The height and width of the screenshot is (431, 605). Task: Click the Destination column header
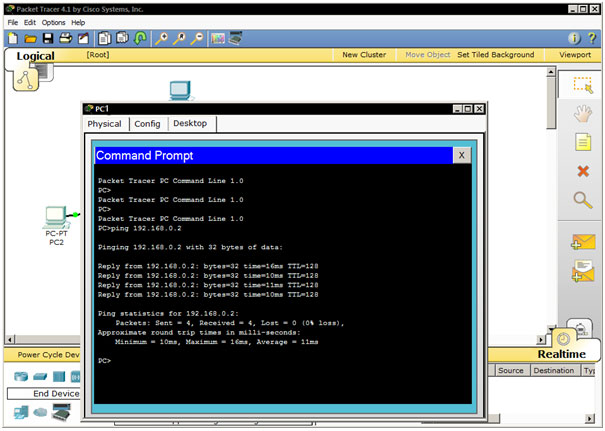point(554,370)
